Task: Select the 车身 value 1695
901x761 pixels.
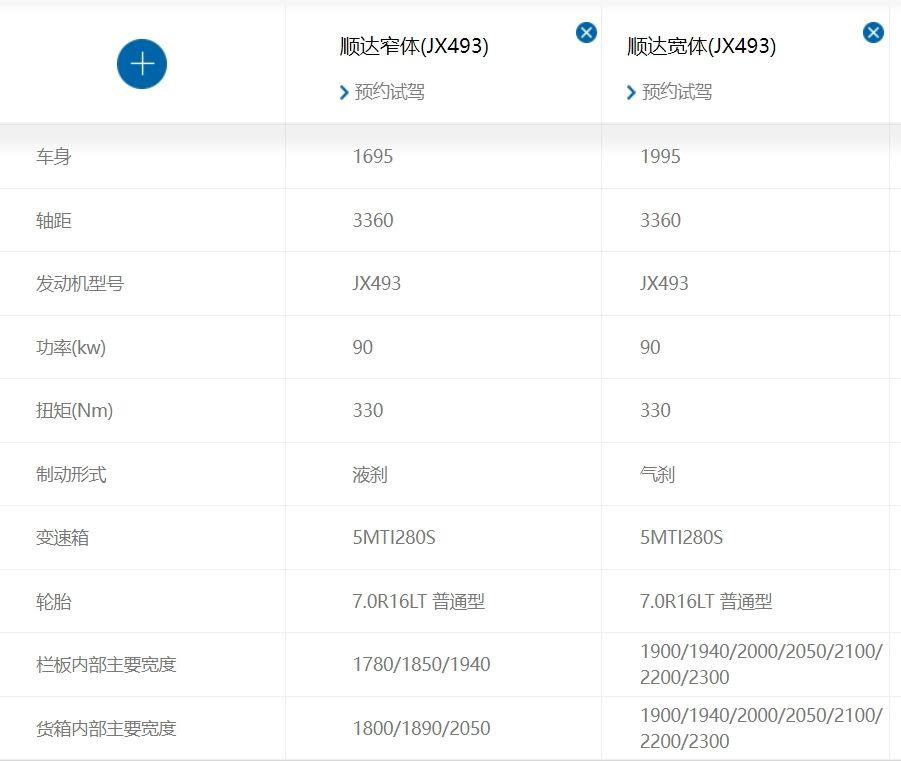Action: tap(373, 156)
